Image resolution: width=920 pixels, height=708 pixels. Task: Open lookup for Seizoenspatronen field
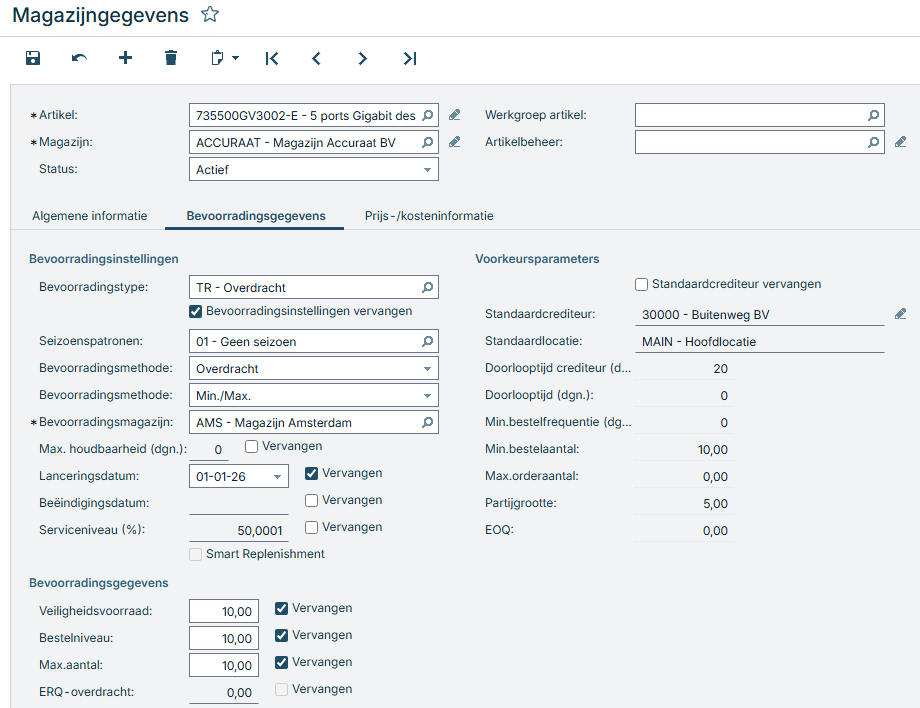tap(428, 341)
